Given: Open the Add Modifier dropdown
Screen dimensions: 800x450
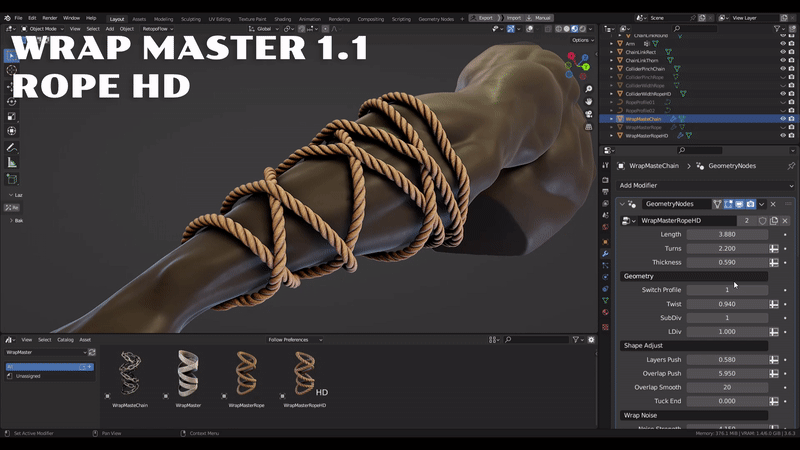Looking at the screenshot, I should click(706, 186).
